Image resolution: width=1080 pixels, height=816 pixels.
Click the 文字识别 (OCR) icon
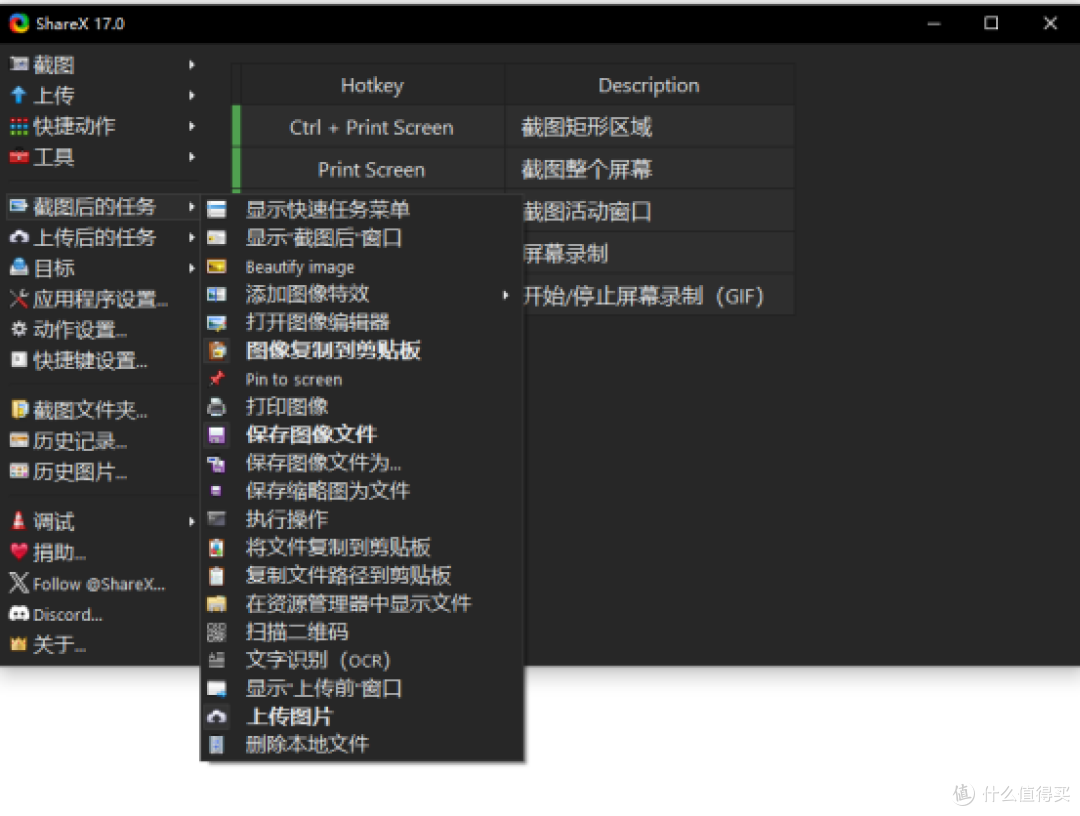pos(216,660)
